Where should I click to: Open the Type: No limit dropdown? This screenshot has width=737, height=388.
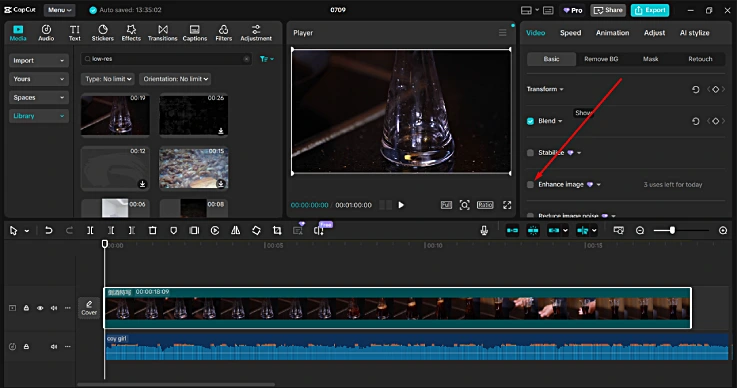(108, 79)
